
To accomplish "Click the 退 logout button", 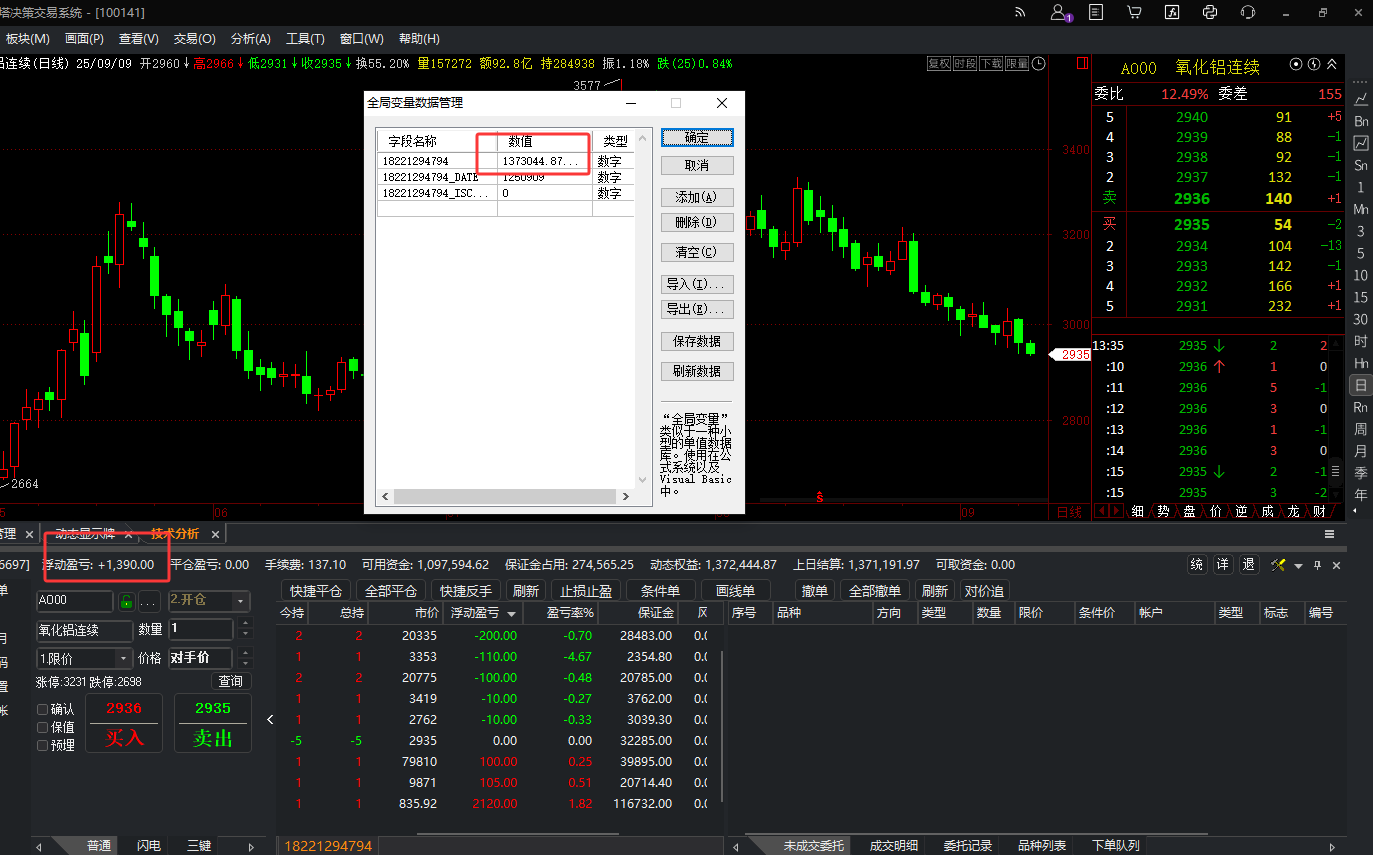I will (x=1249, y=565).
